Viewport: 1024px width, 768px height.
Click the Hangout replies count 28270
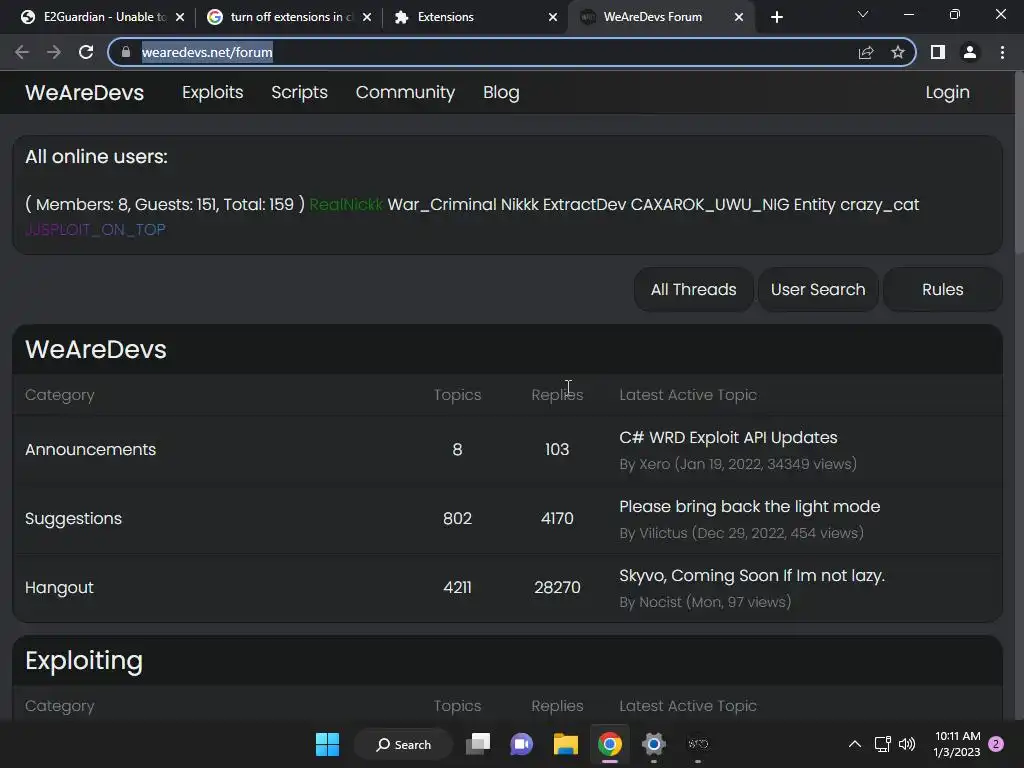pos(557,587)
